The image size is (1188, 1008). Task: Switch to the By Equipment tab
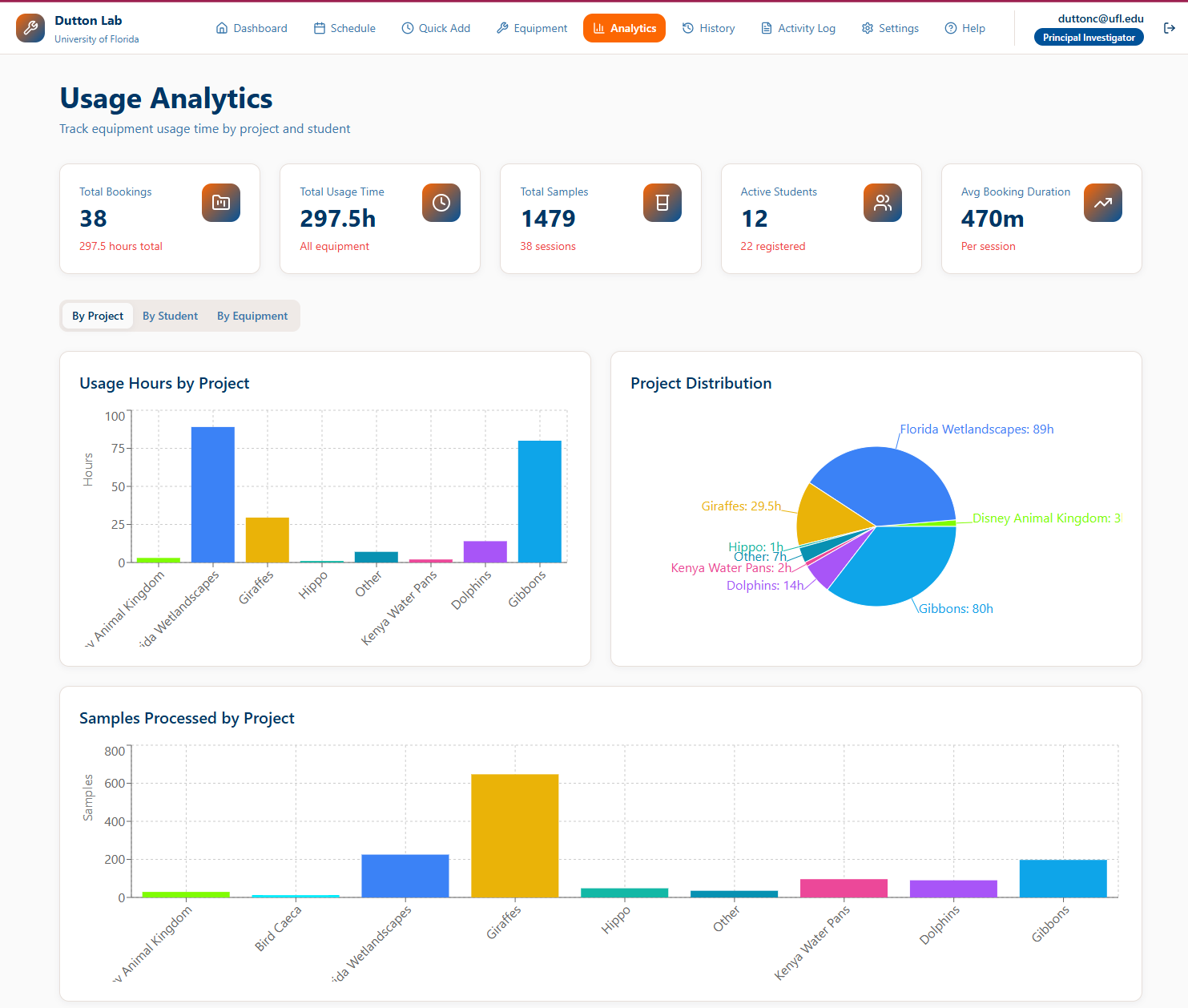(x=252, y=316)
